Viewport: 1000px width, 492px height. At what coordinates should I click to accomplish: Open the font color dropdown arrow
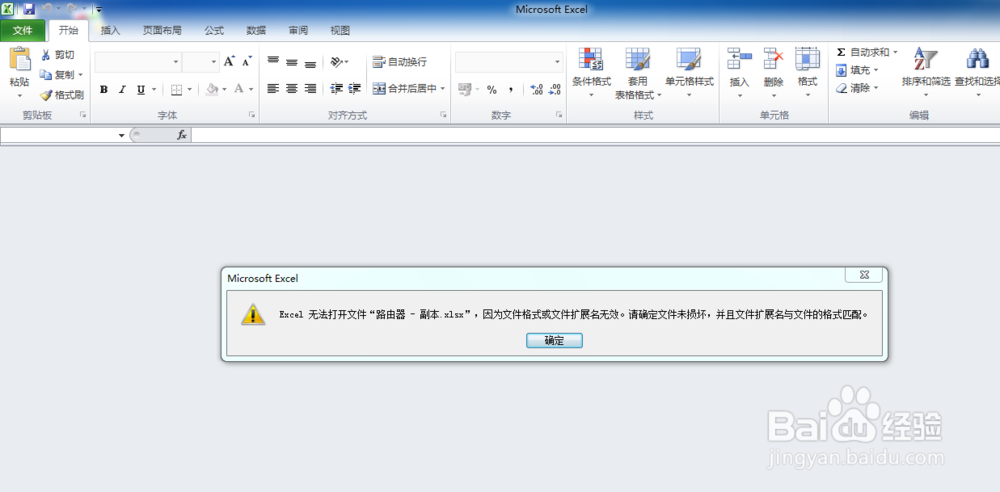(251, 89)
